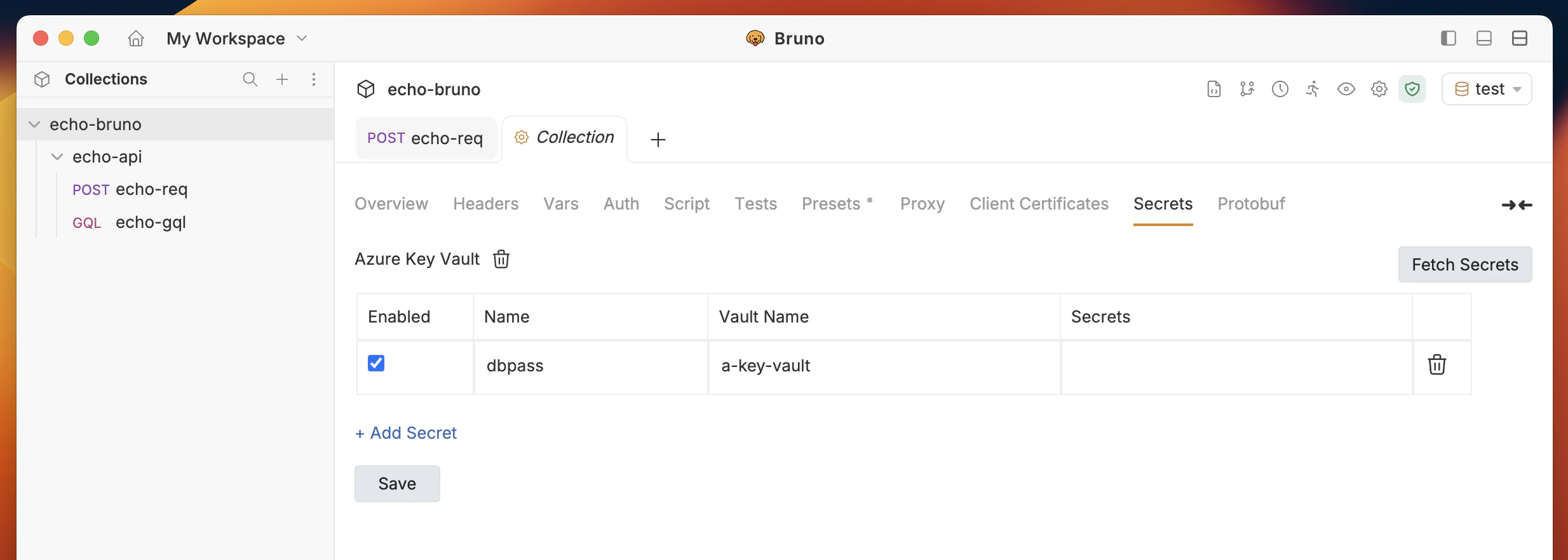Open the test environment dropdown
This screenshot has width=1568, height=560.
(1487, 89)
